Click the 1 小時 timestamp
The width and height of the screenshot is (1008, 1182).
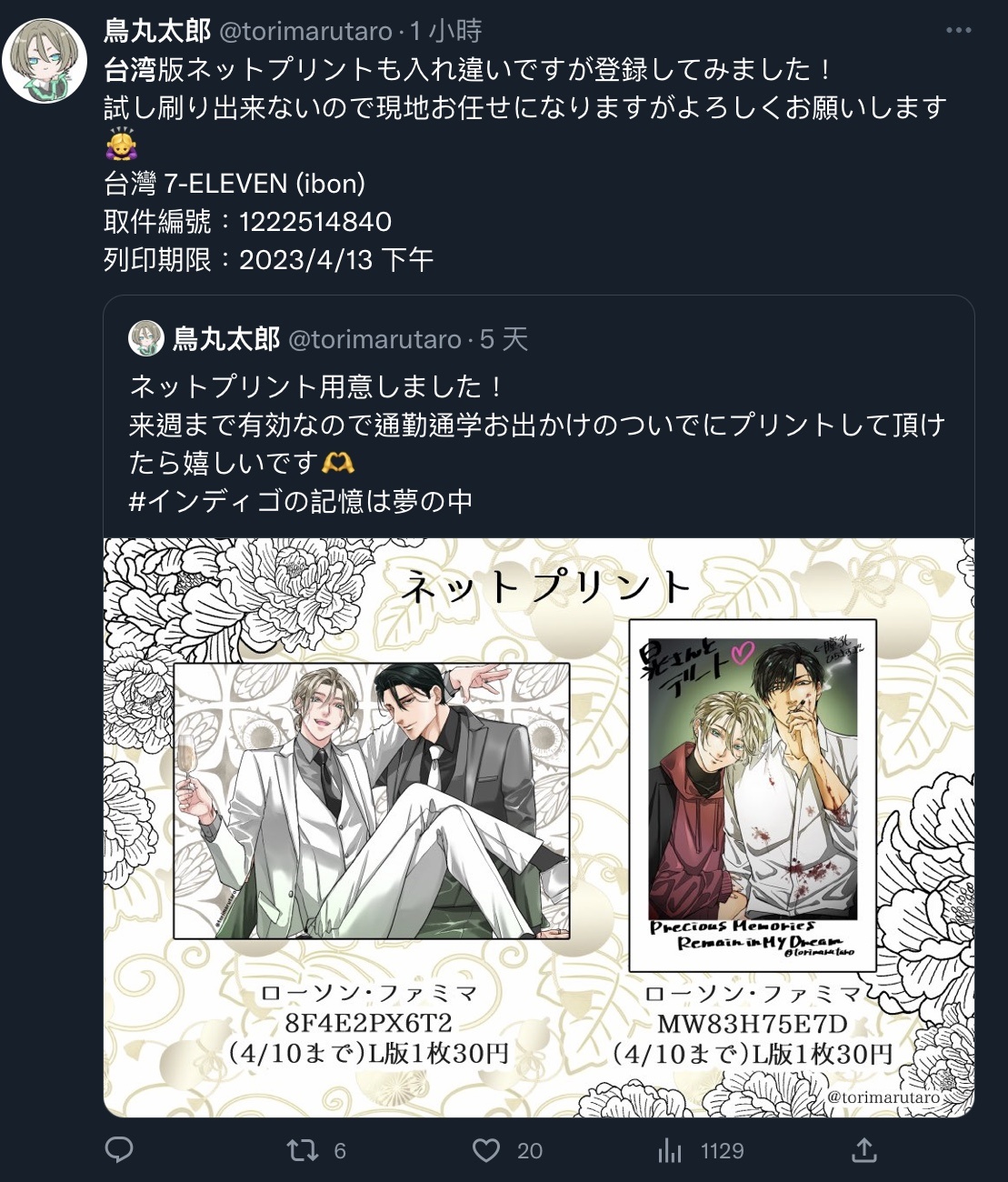pyautogui.click(x=445, y=31)
